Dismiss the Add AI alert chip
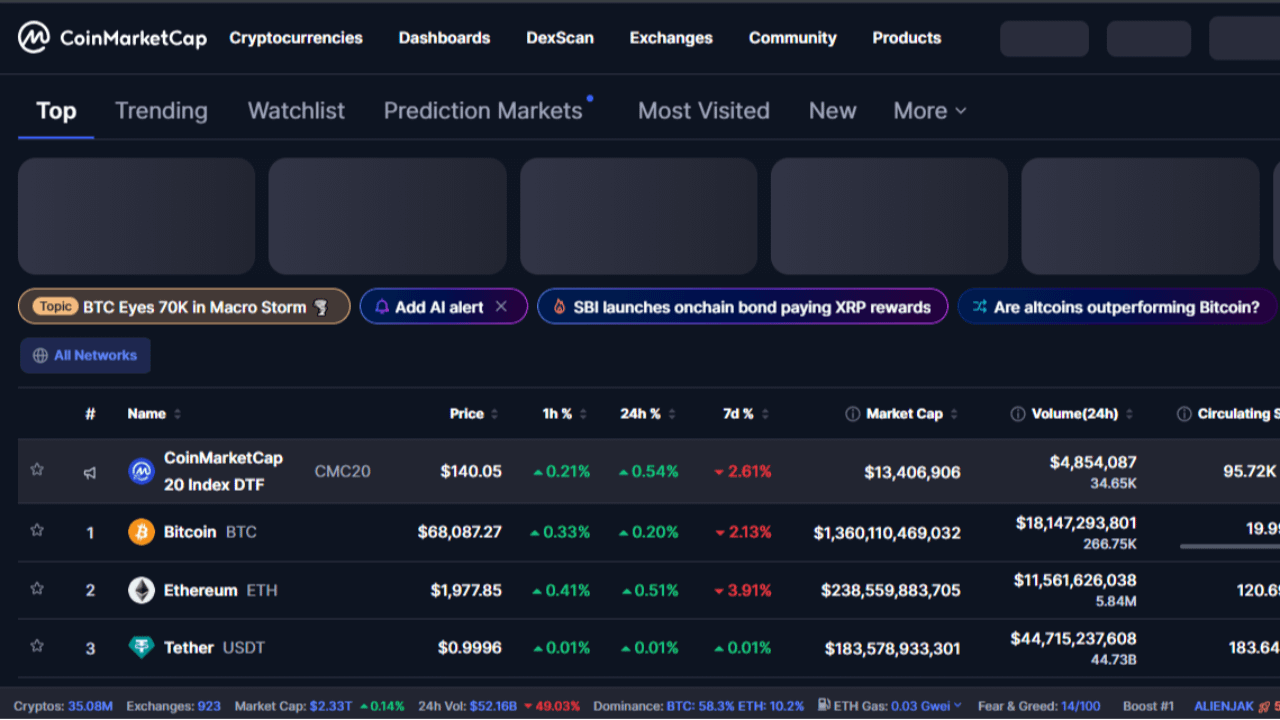 tap(502, 307)
